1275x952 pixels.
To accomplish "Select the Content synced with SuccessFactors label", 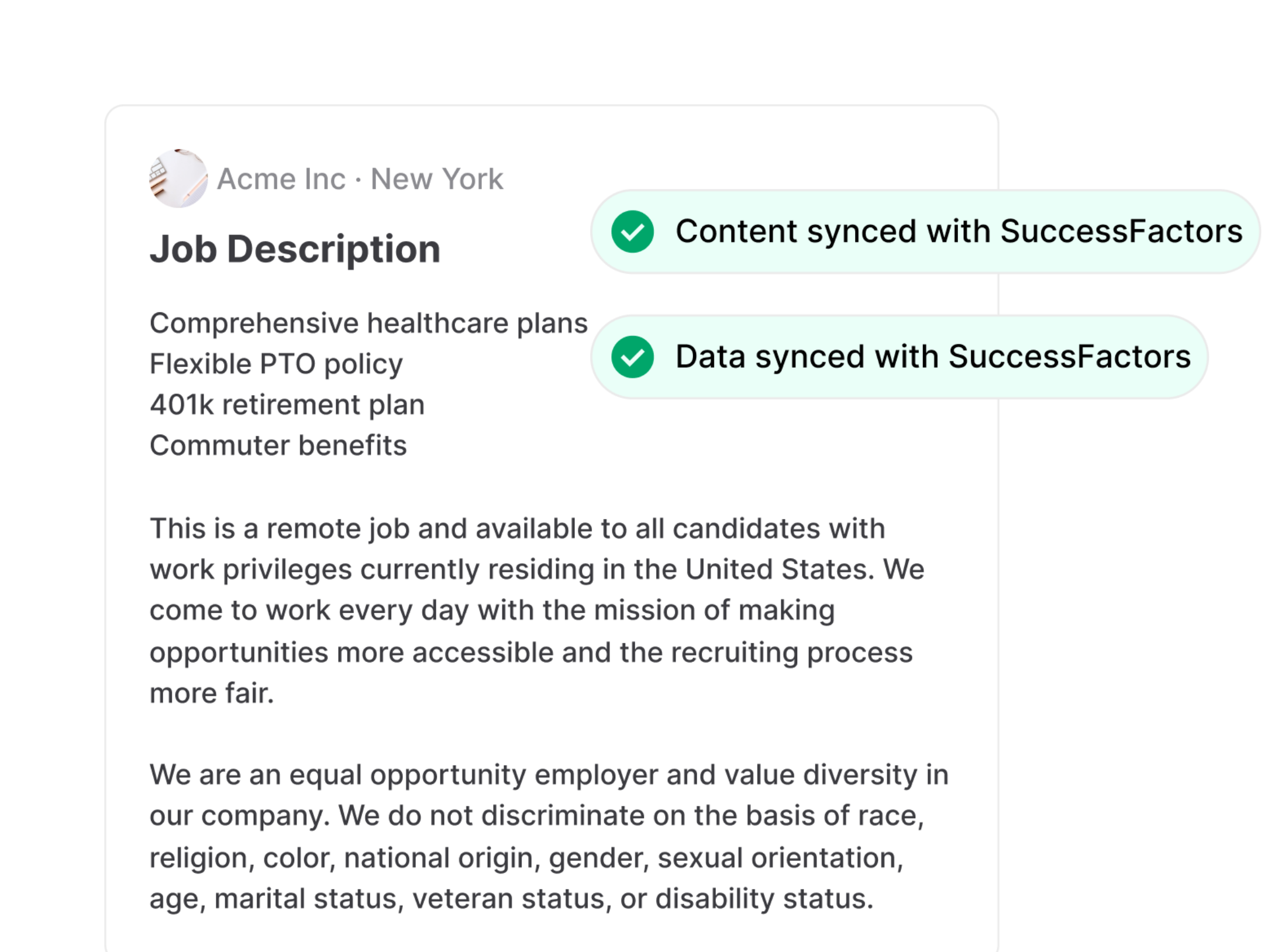I will coord(959,232).
